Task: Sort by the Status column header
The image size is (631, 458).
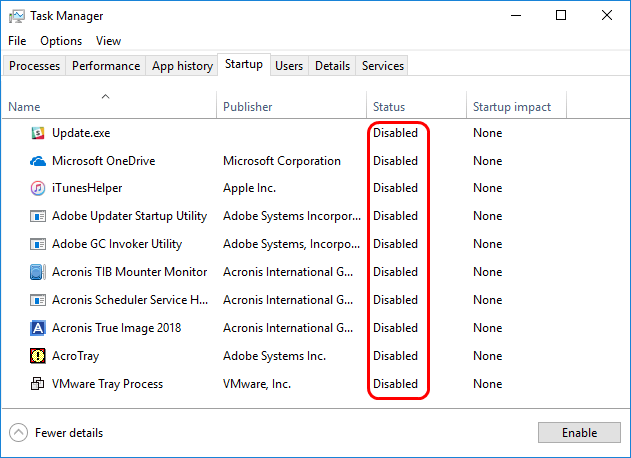Action: point(417,105)
